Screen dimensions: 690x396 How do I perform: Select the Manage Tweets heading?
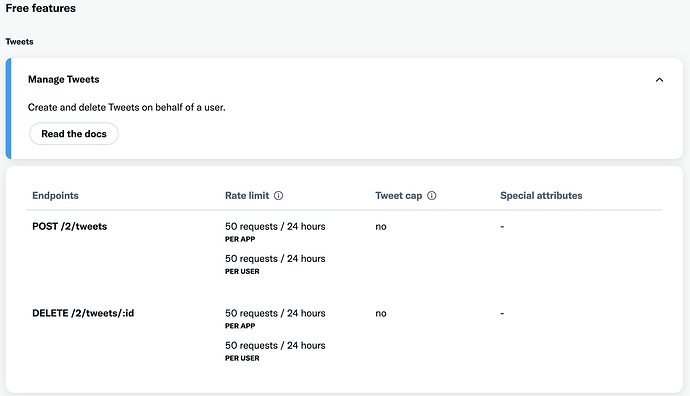[x=64, y=79]
